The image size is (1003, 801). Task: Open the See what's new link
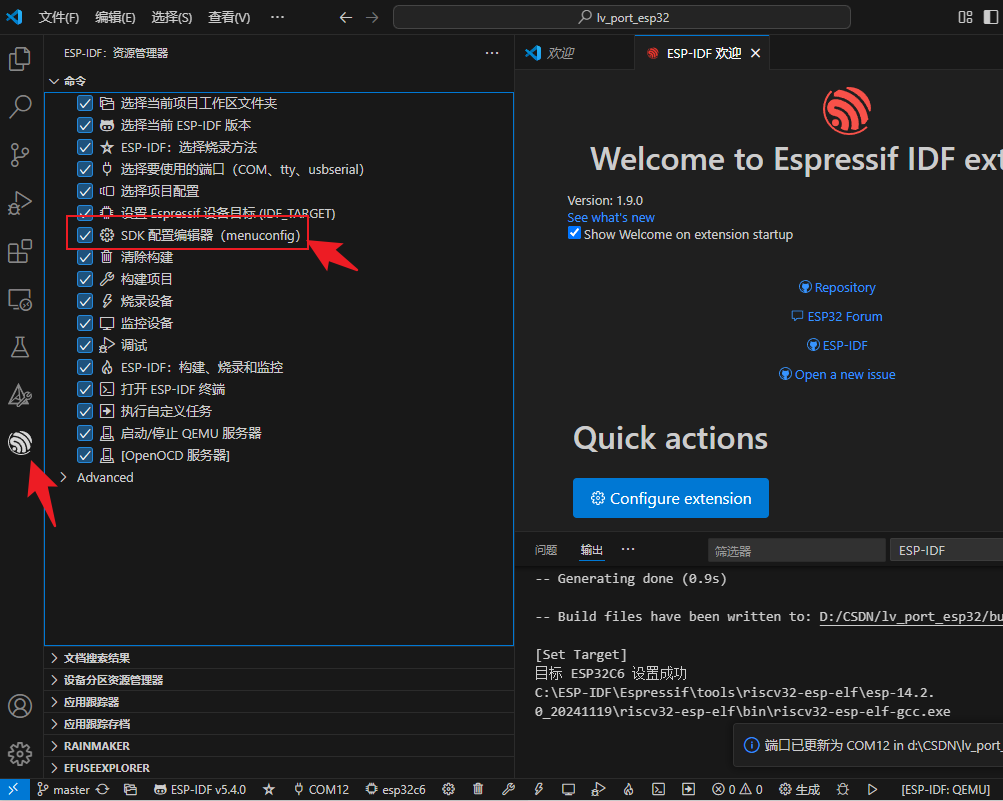(610, 218)
